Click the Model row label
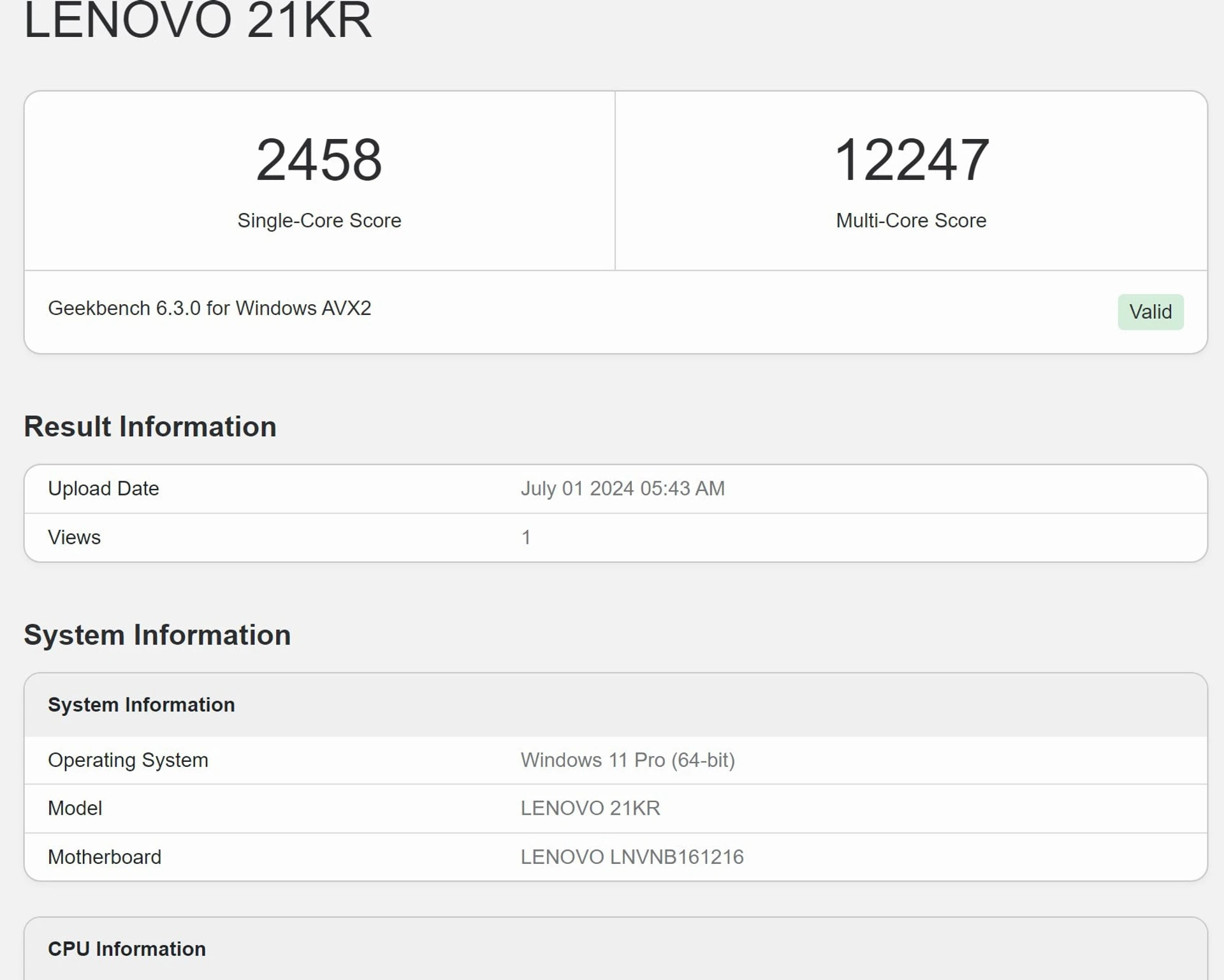1224x980 pixels. [75, 808]
